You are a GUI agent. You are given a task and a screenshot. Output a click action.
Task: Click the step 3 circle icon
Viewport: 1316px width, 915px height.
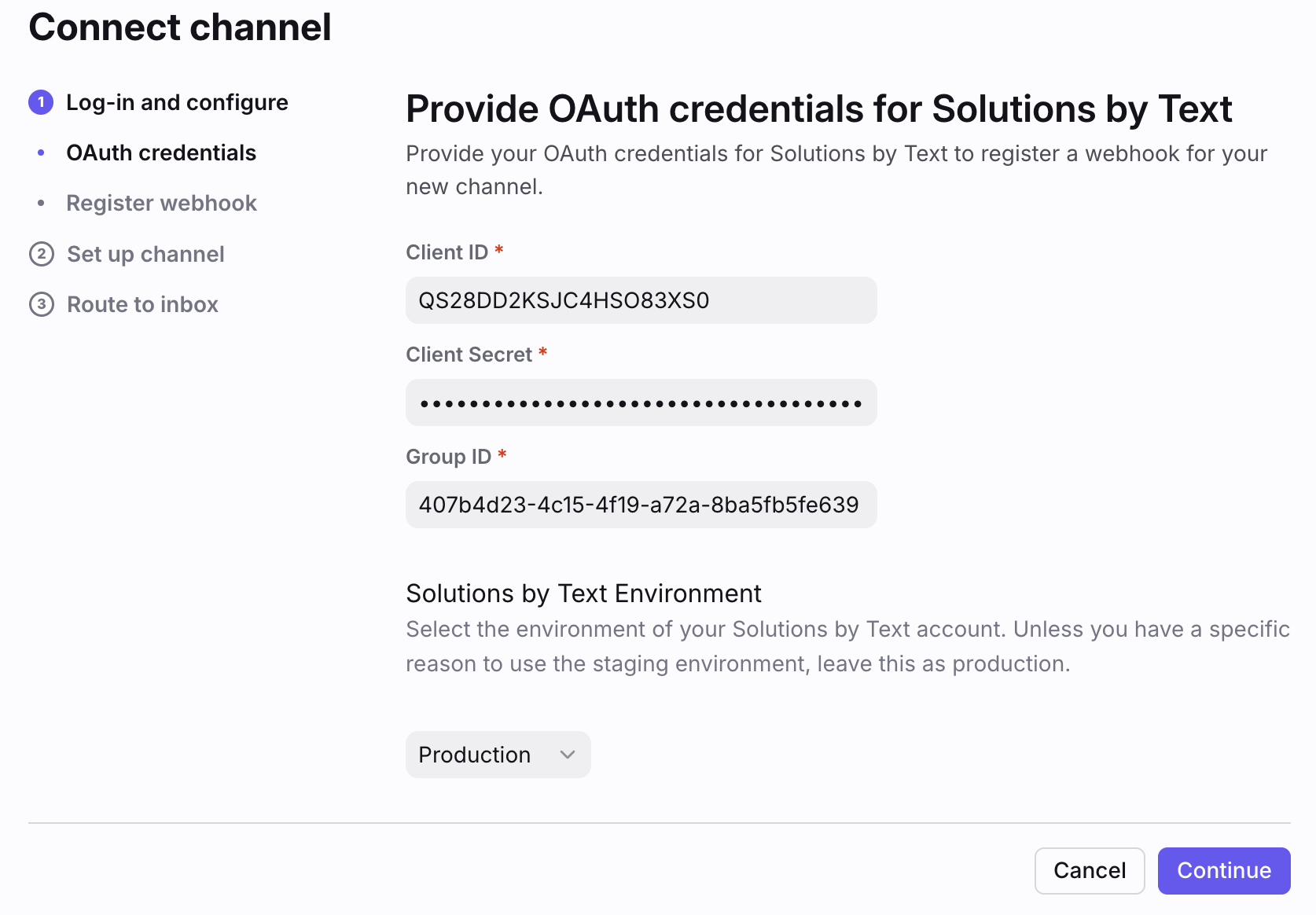[42, 304]
